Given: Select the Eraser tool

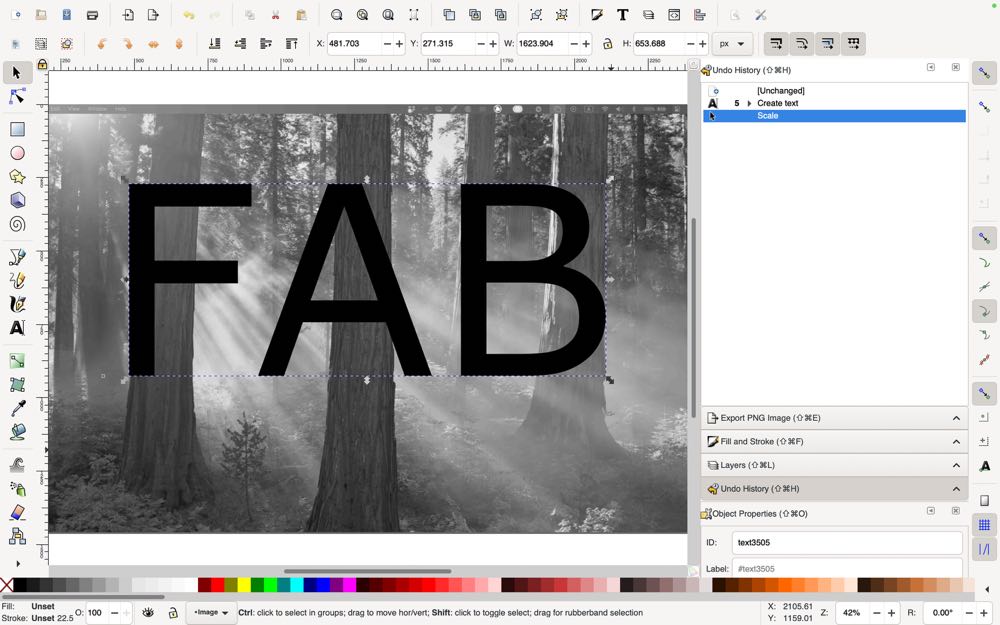Looking at the screenshot, I should pos(17,512).
